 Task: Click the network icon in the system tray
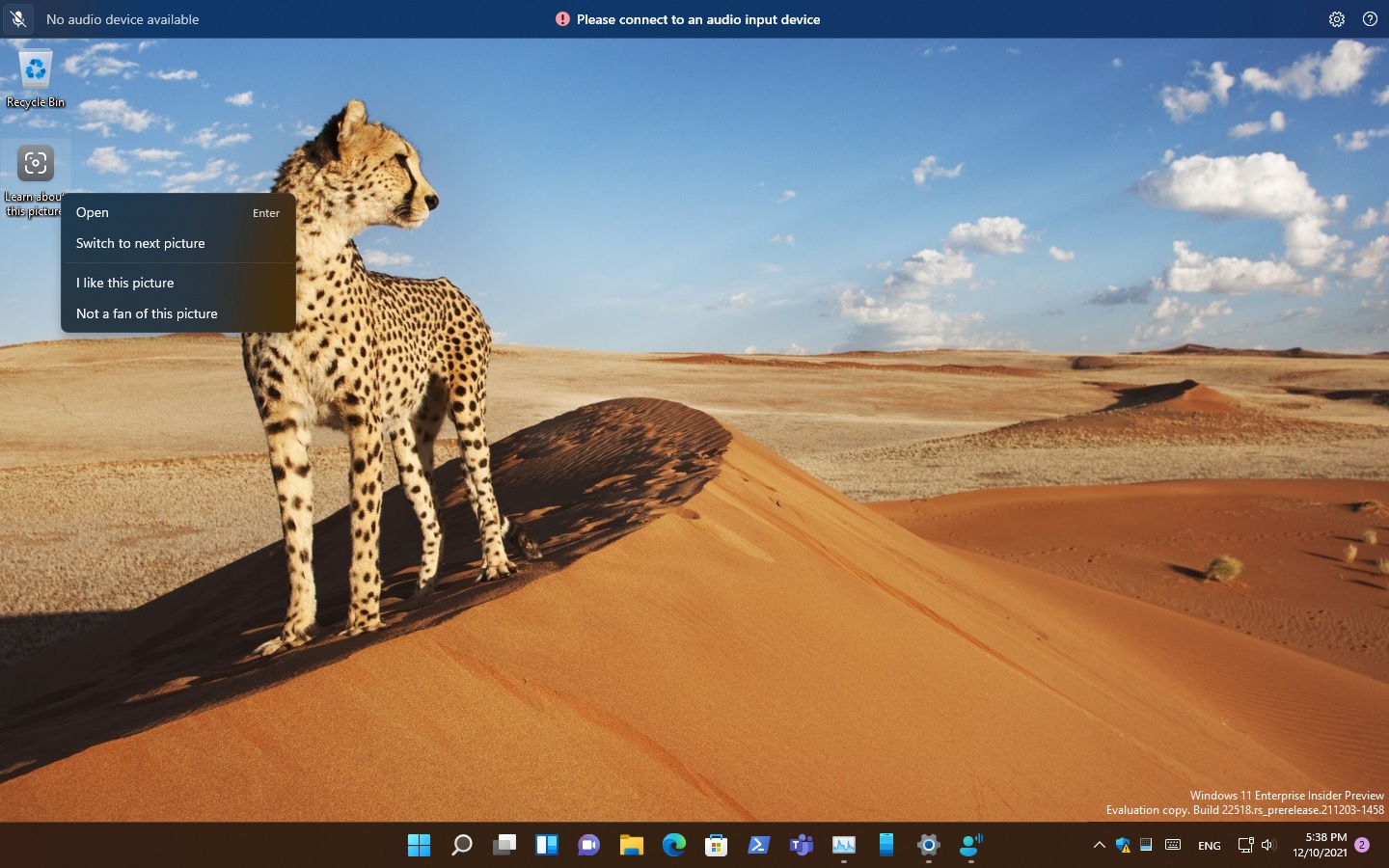pos(1245,845)
